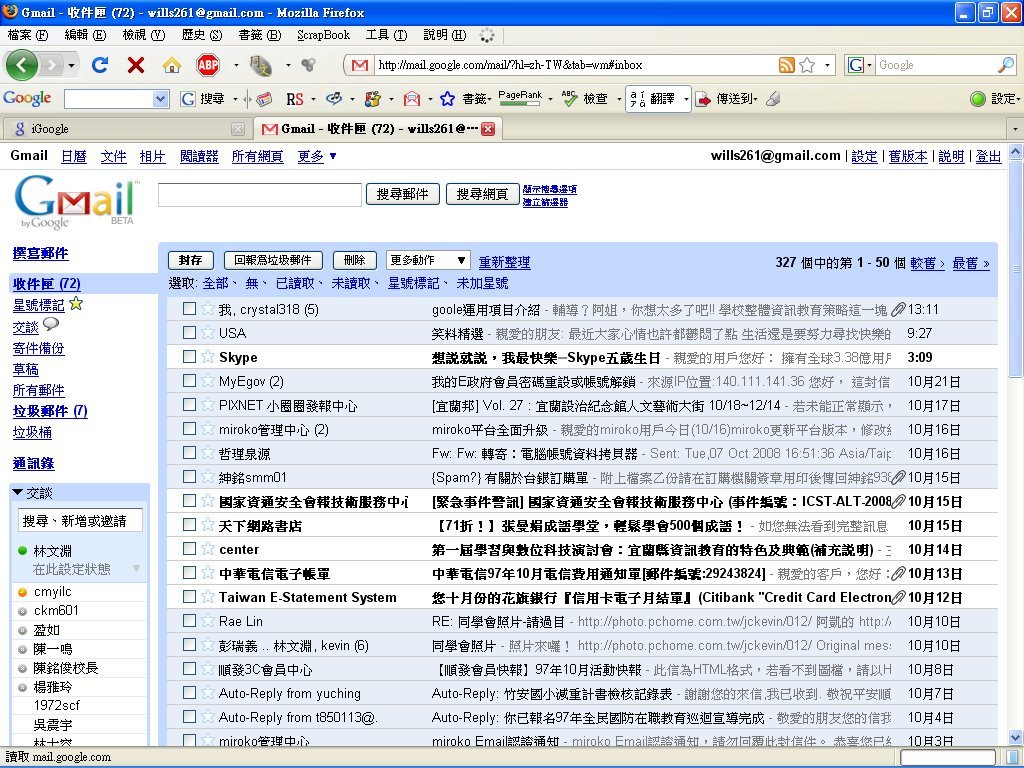Tick checkbox for 順發3C會員中心 email
Screen dimensions: 1024x768
189,668
